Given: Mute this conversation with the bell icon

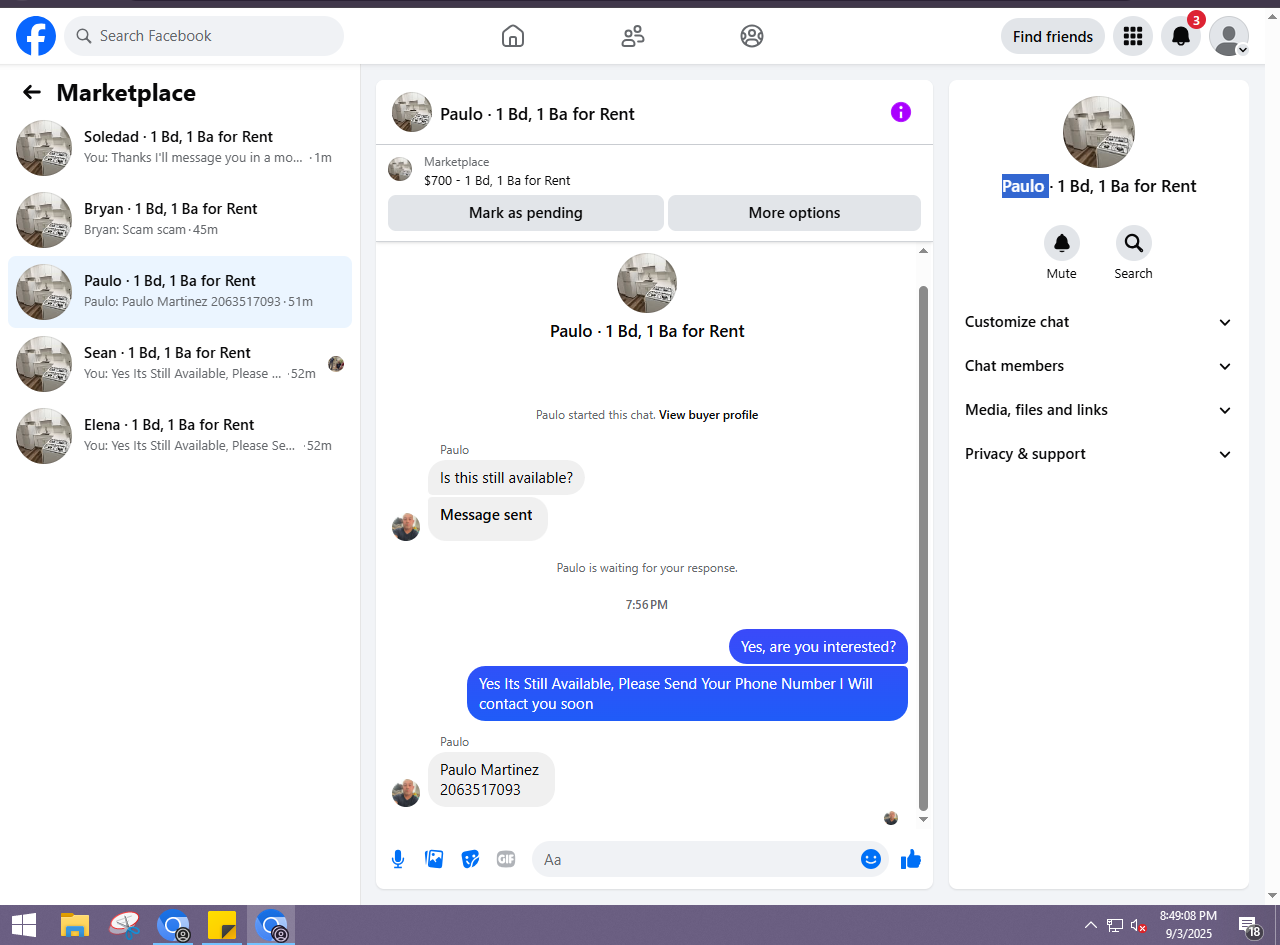Looking at the screenshot, I should (x=1062, y=243).
